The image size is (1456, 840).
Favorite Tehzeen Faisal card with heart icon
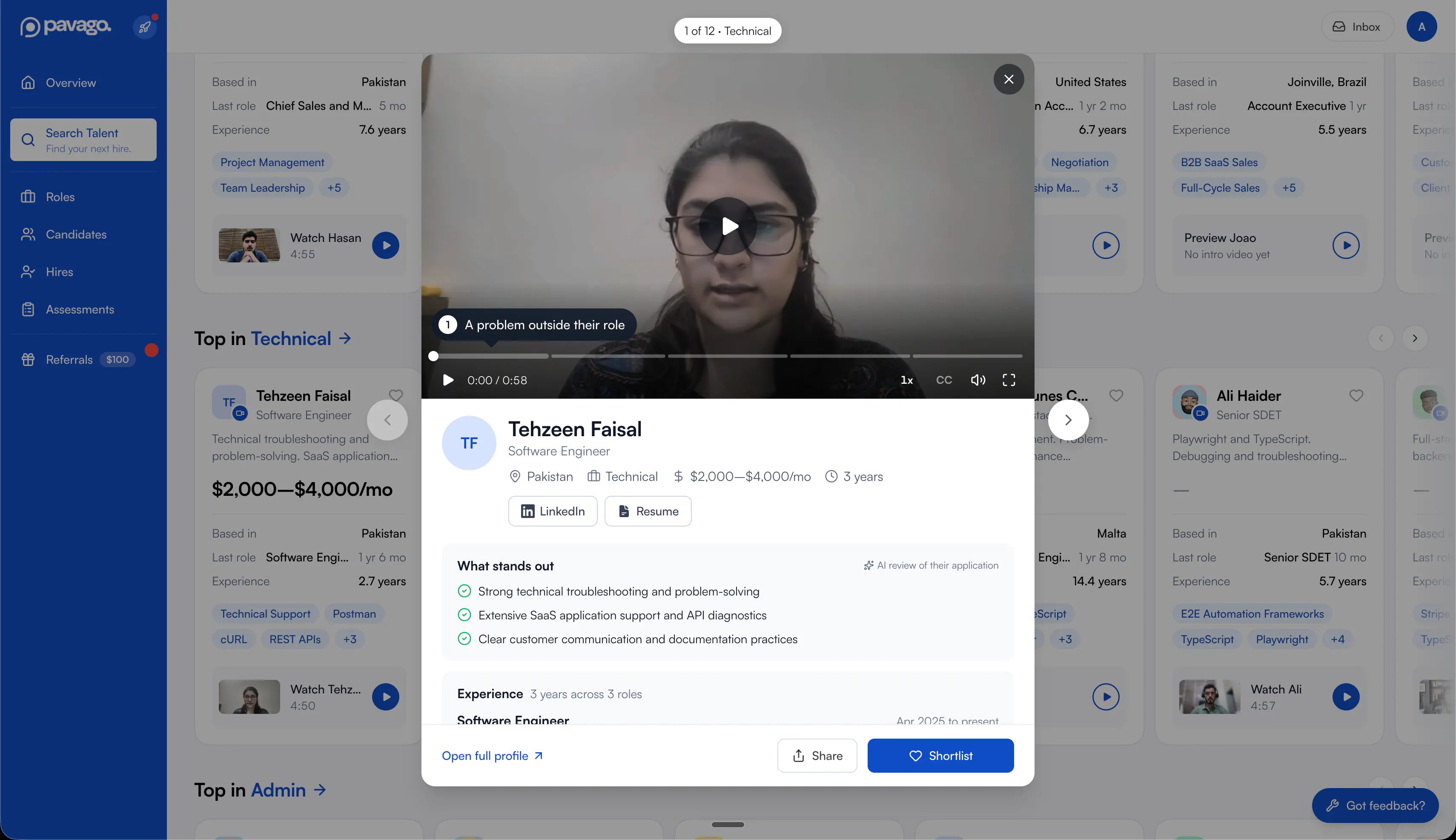(396, 396)
